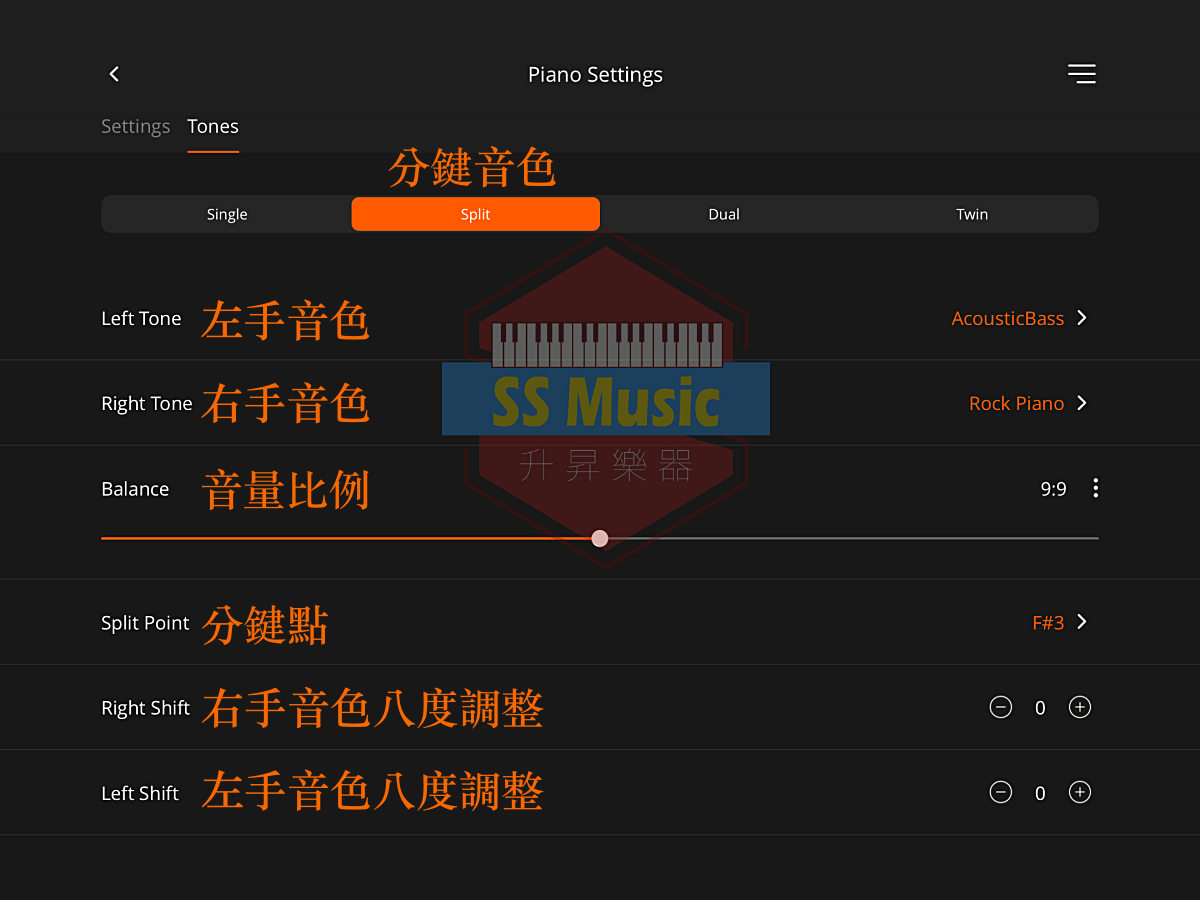Decrease Right Shift with minus icon
Screen dimensions: 1200x900
[1000, 707]
